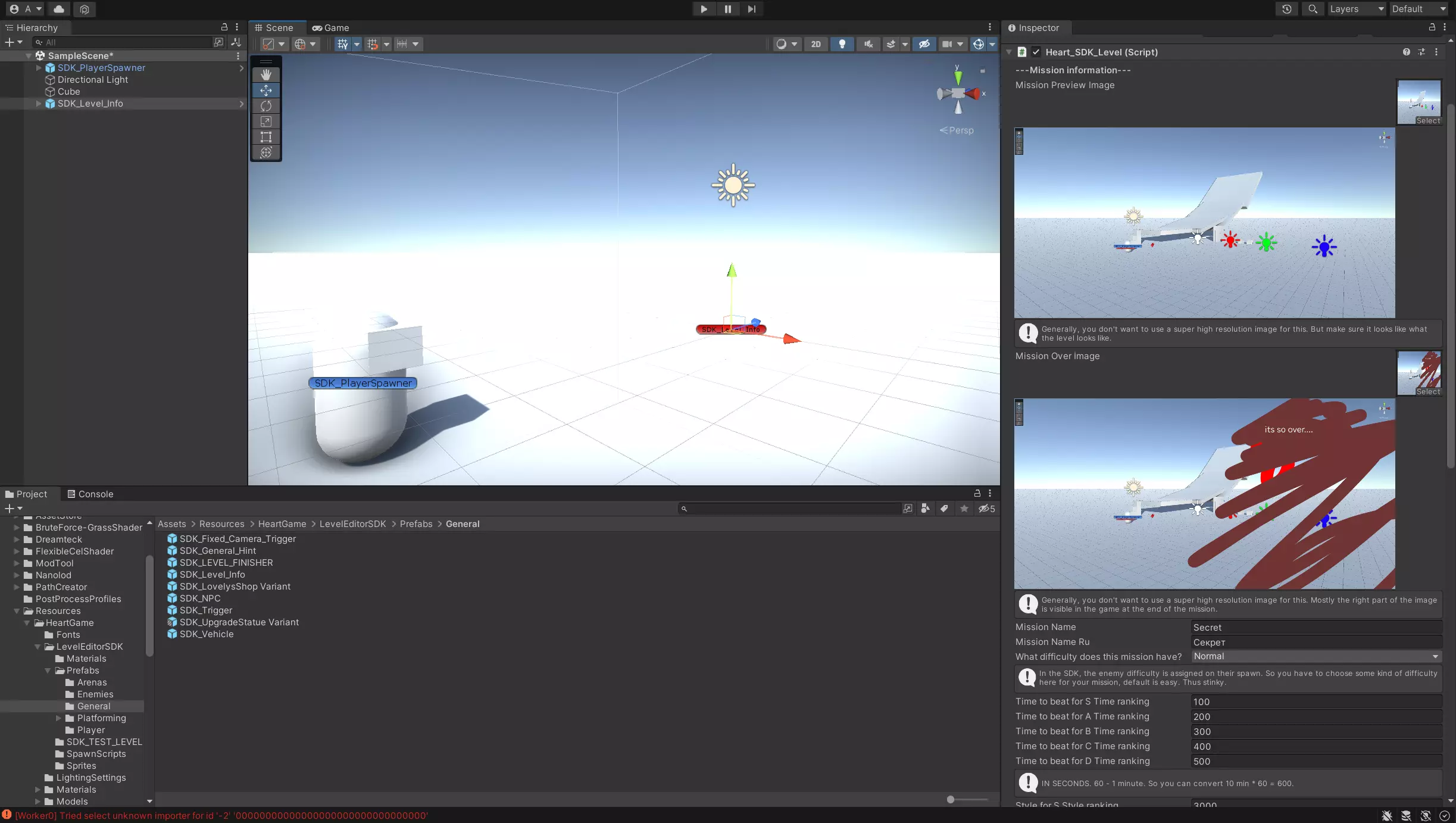Toggle scene lighting bulb icon
Viewport: 1456px width, 823px height.
tap(842, 44)
